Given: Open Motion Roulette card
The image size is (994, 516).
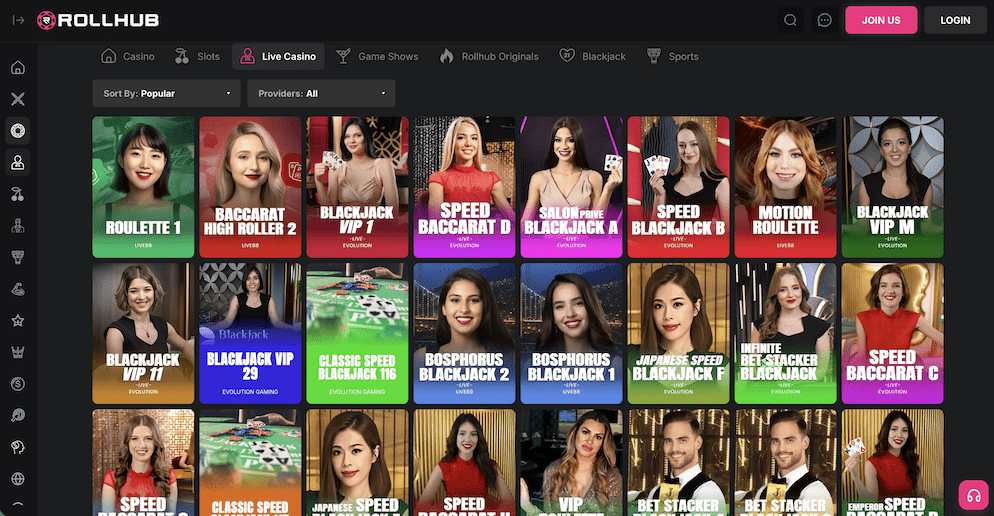Looking at the screenshot, I should [x=785, y=187].
